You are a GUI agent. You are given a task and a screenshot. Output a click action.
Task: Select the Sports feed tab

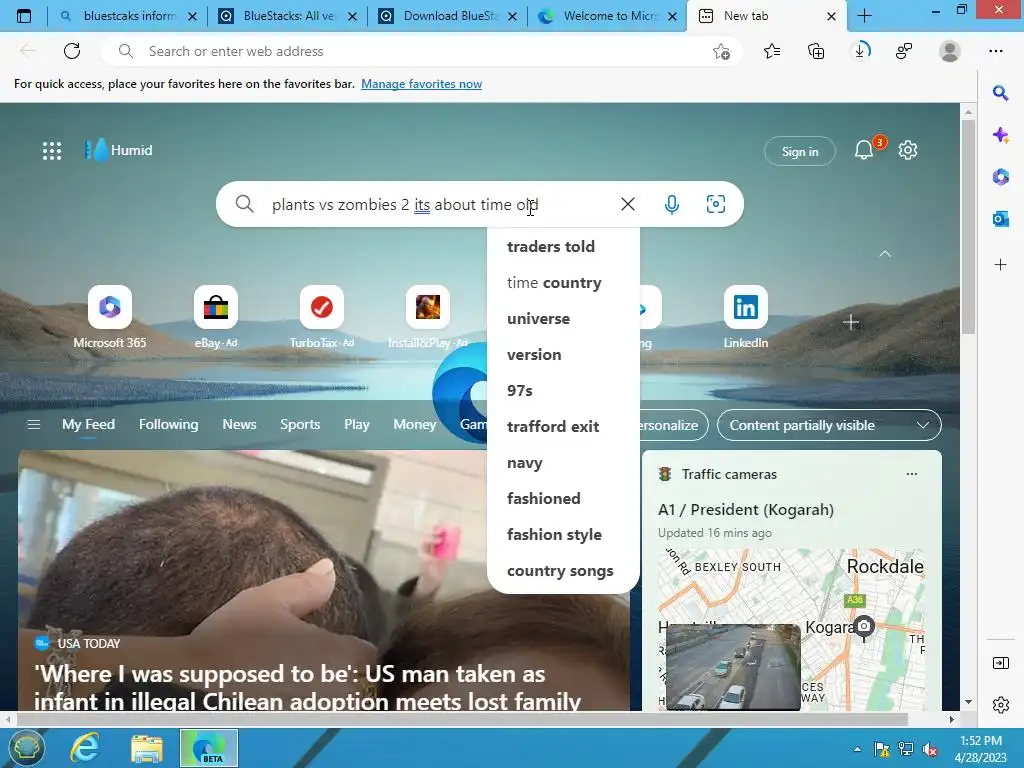[x=300, y=424]
